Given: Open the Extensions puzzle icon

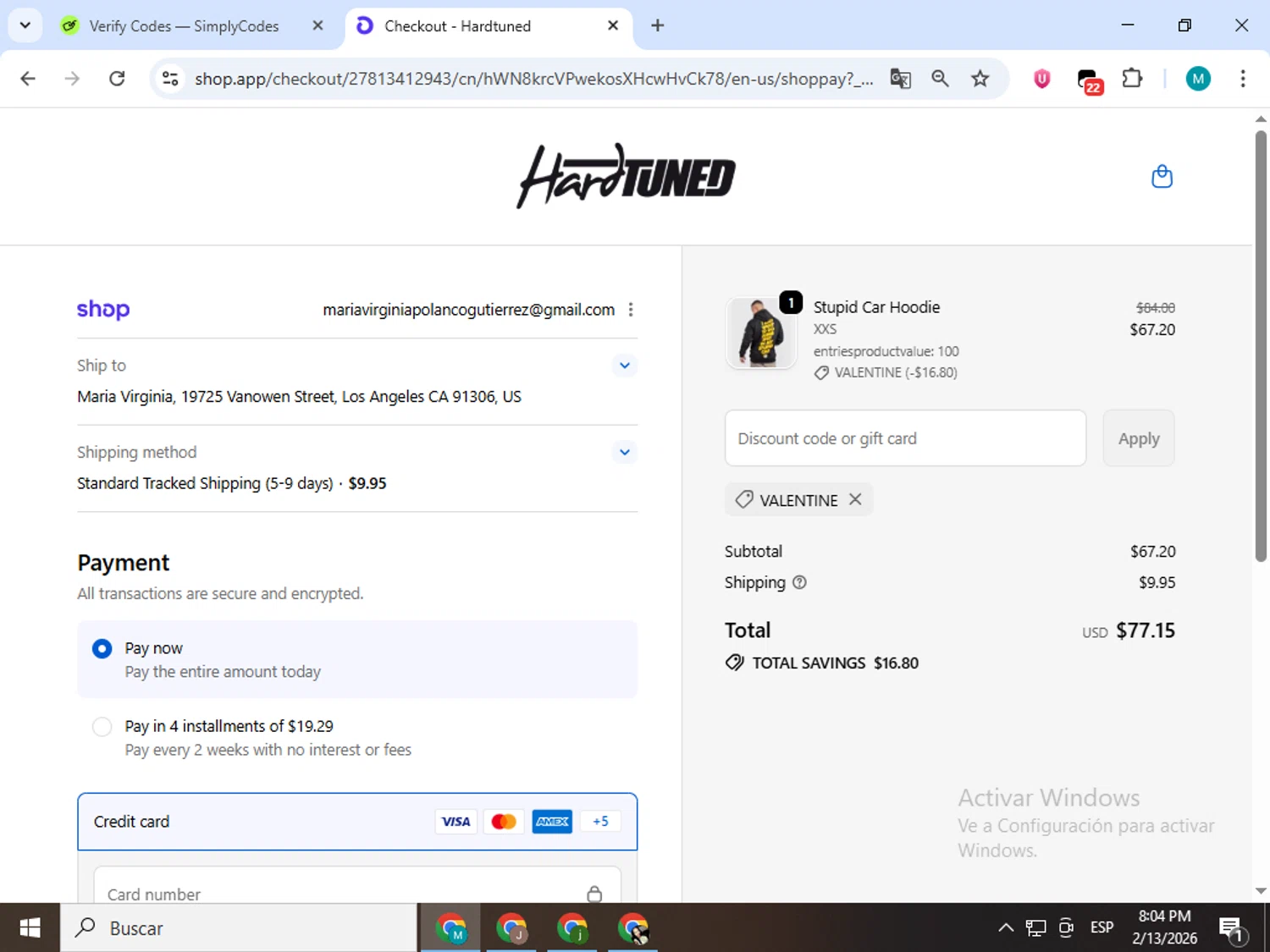Looking at the screenshot, I should [x=1132, y=79].
